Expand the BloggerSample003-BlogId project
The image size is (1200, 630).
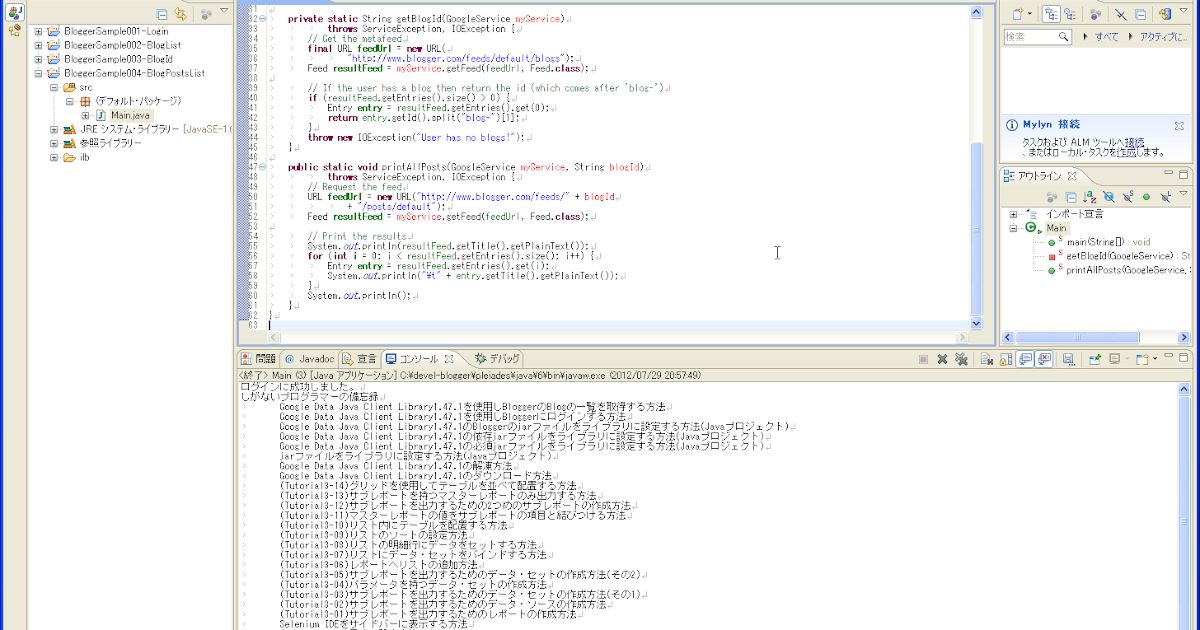tap(39, 59)
